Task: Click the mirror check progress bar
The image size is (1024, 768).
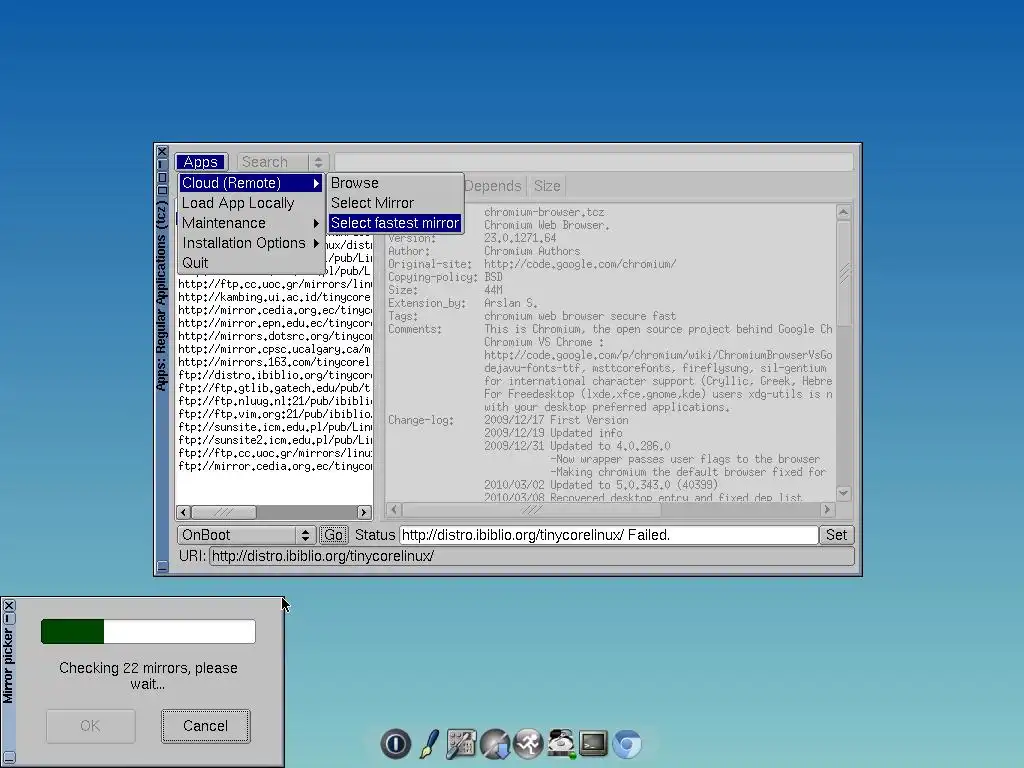Action: click(x=148, y=632)
